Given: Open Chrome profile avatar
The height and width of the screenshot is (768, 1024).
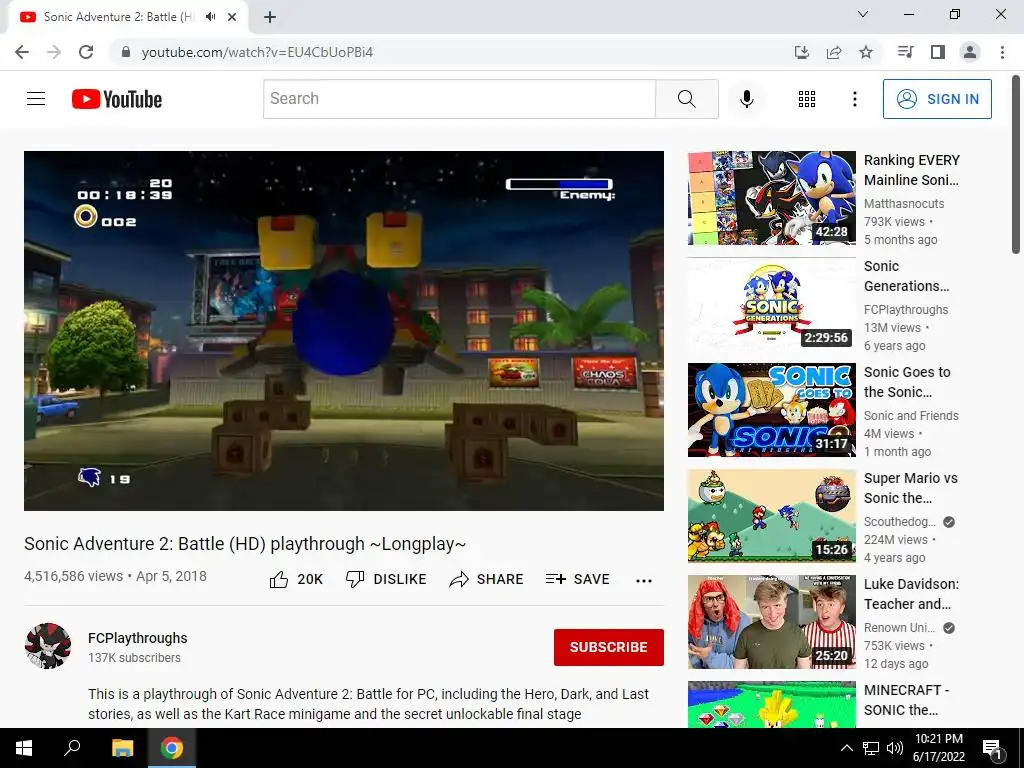Looking at the screenshot, I should [970, 52].
